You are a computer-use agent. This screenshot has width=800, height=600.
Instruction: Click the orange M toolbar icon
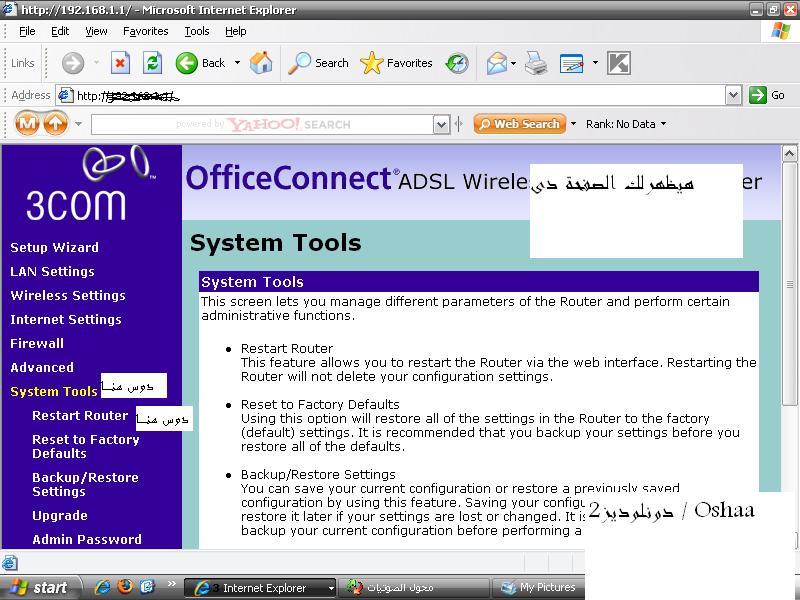tap(27, 123)
